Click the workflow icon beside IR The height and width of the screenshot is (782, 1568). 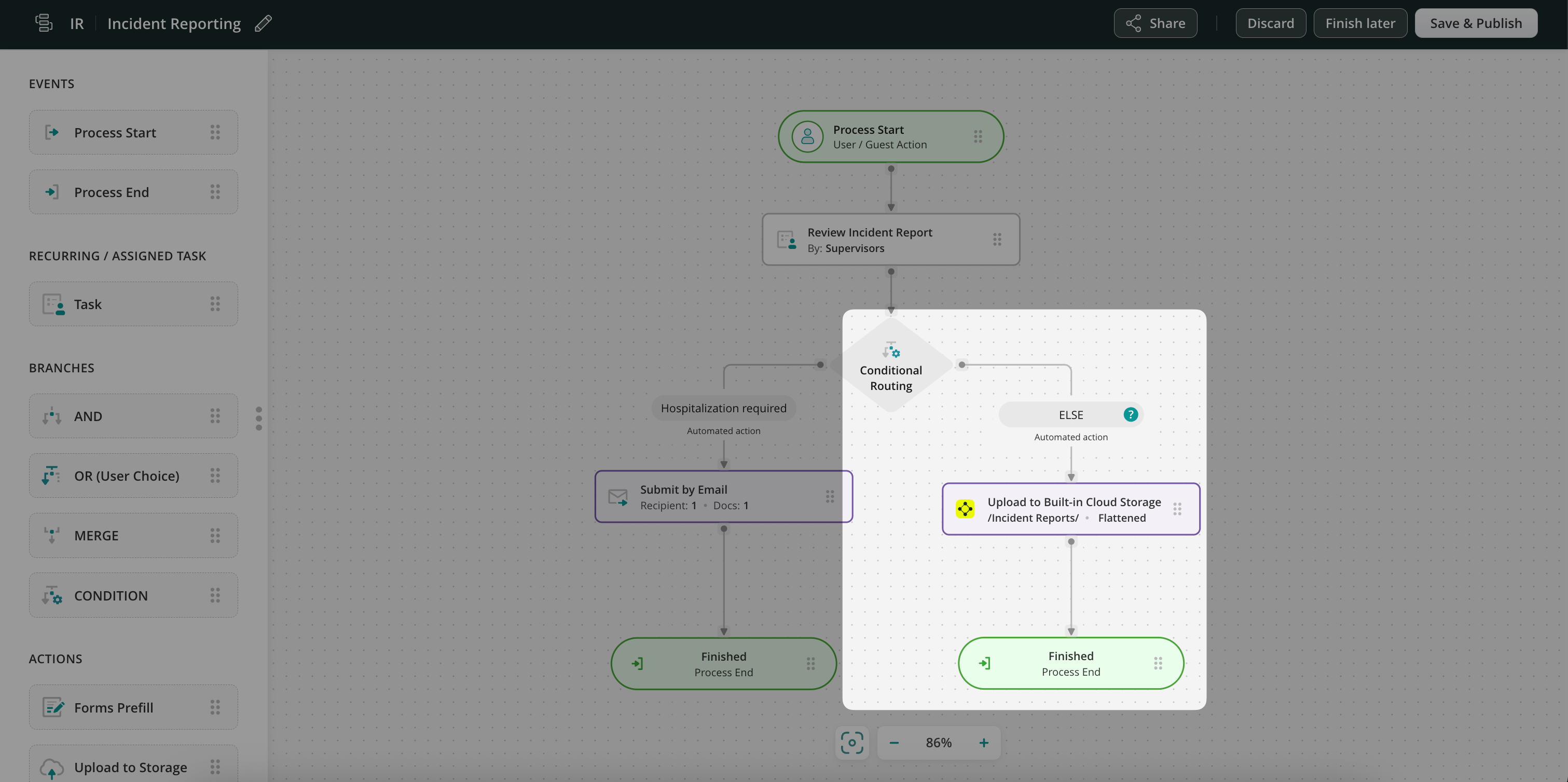pos(44,23)
